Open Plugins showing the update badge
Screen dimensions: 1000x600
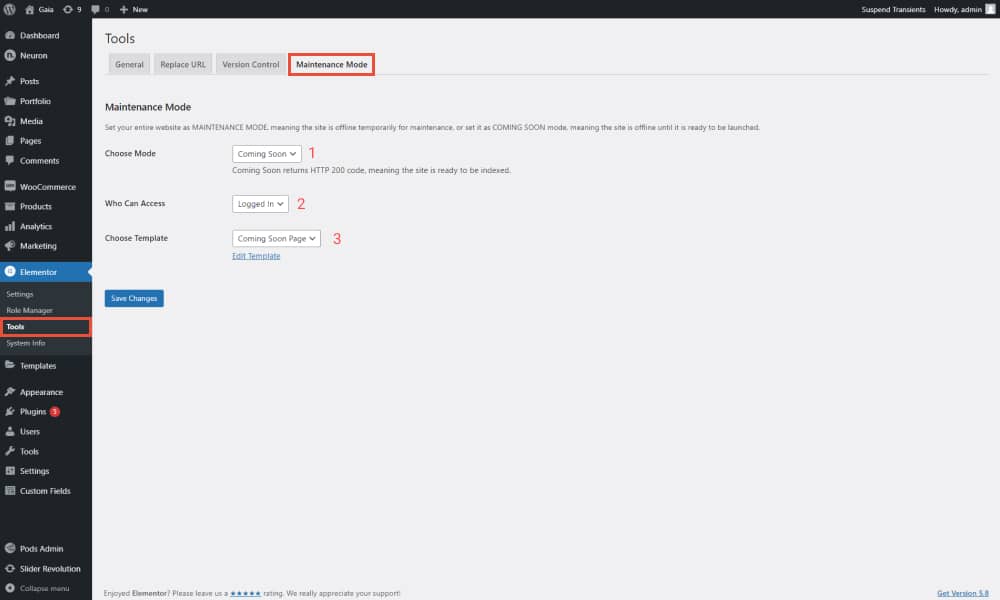pyautogui.click(x=33, y=411)
